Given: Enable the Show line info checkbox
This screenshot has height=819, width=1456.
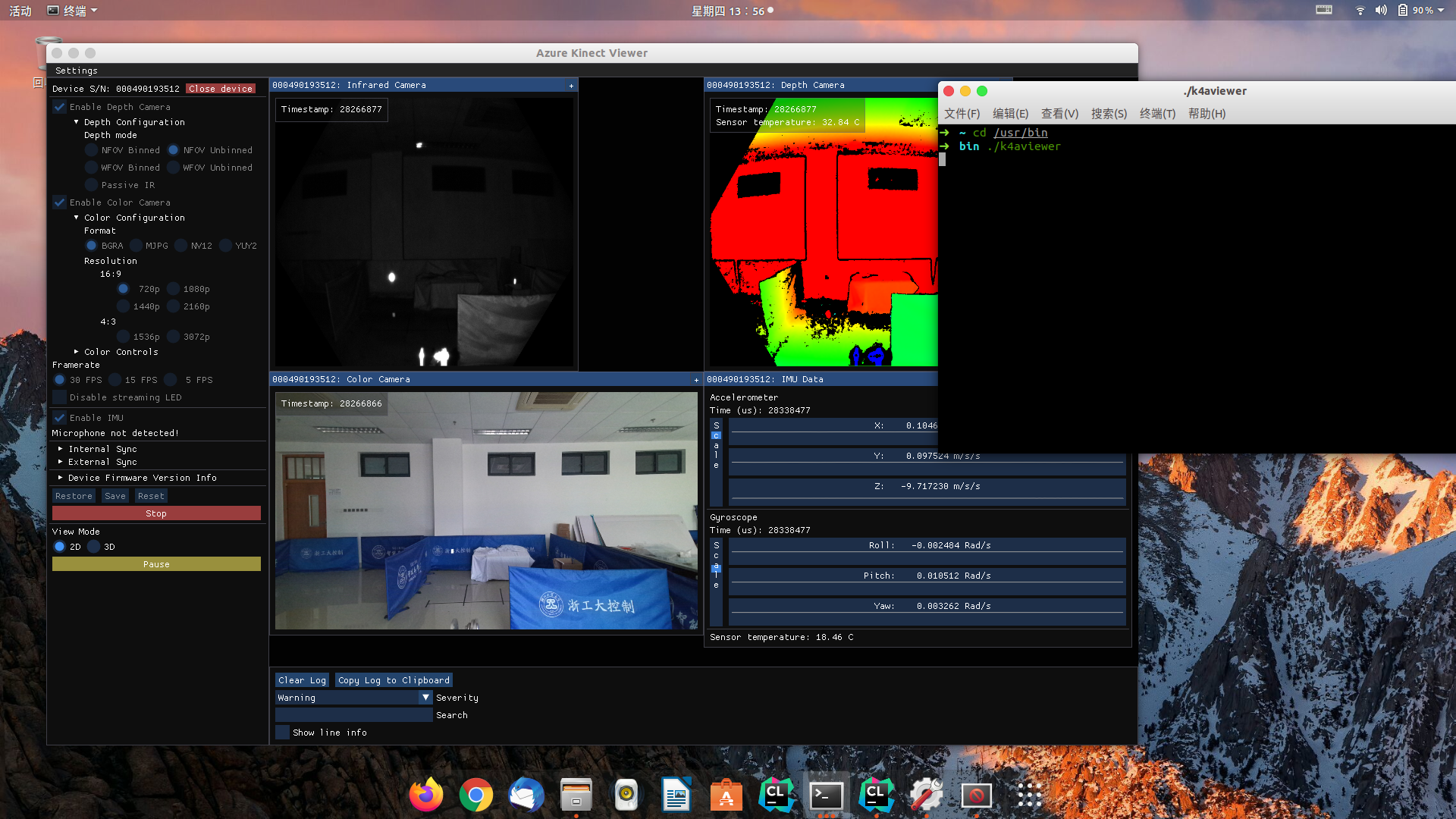Looking at the screenshot, I should click(282, 732).
